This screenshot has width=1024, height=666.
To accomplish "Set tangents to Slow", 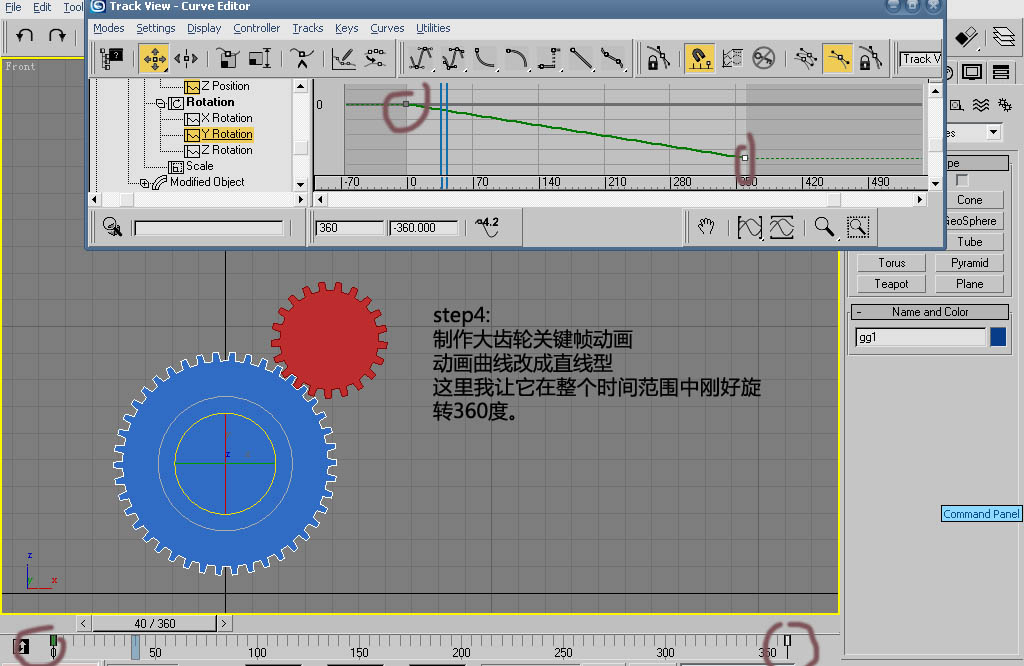I will point(517,59).
